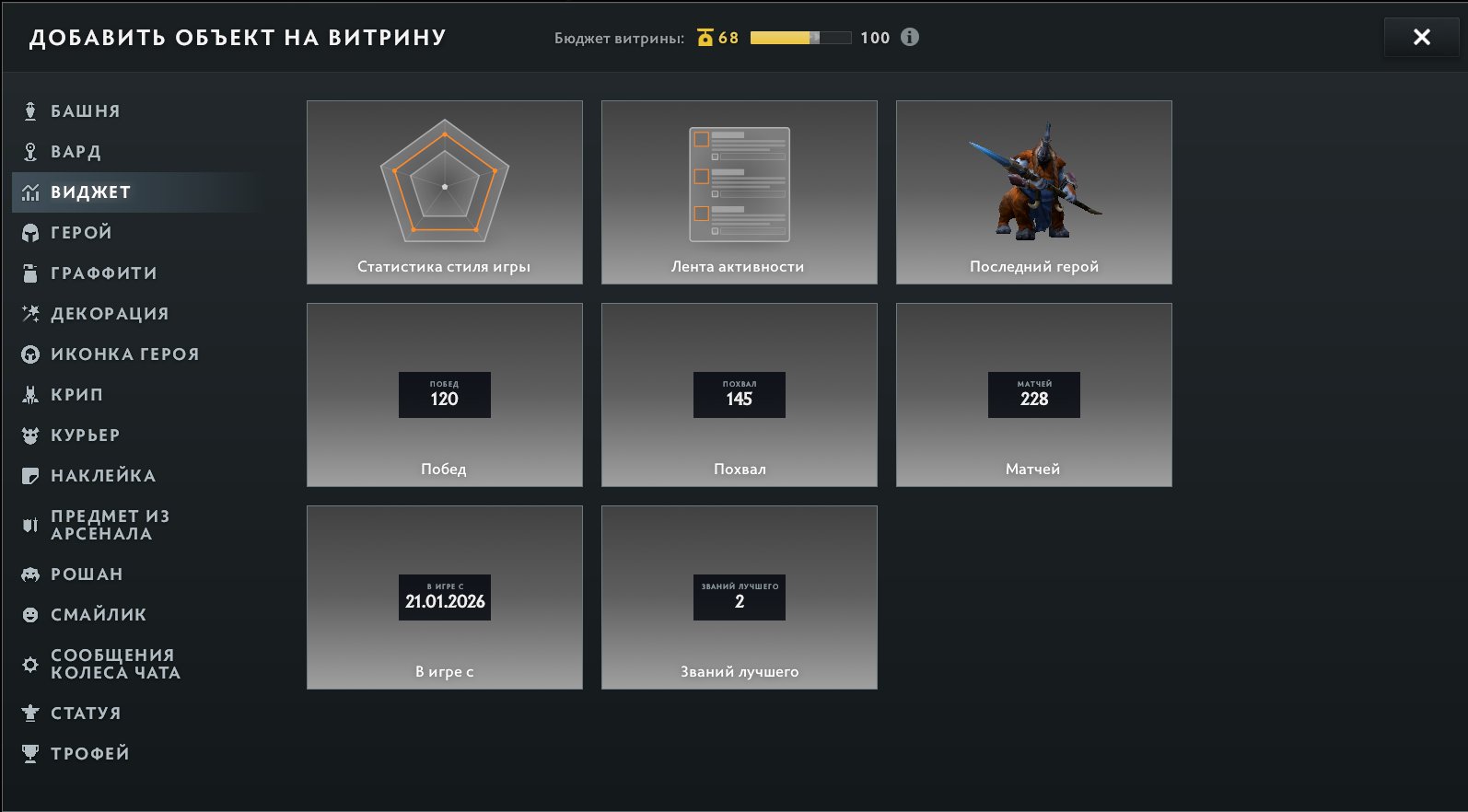Viewport: 1468px width, 812px height.
Task: Click the tower icon beside Башня
Action: [30, 111]
